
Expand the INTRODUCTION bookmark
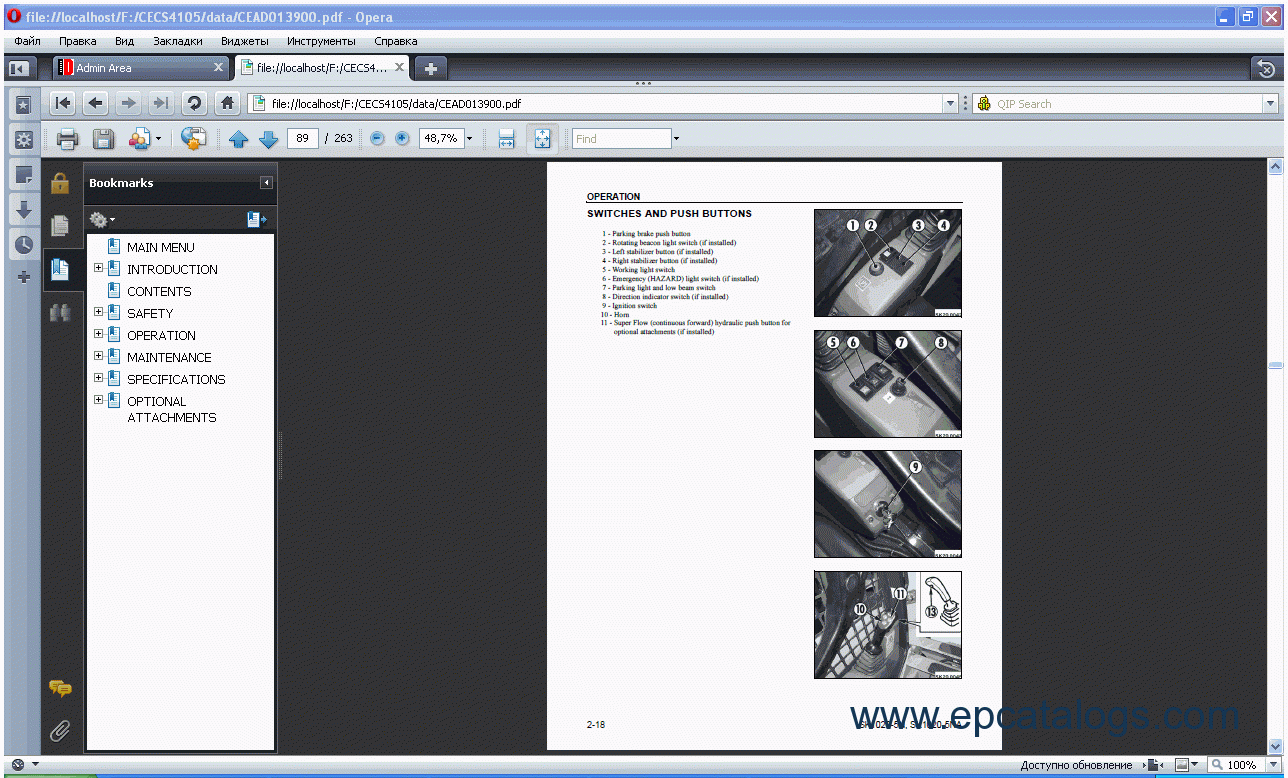click(x=98, y=268)
